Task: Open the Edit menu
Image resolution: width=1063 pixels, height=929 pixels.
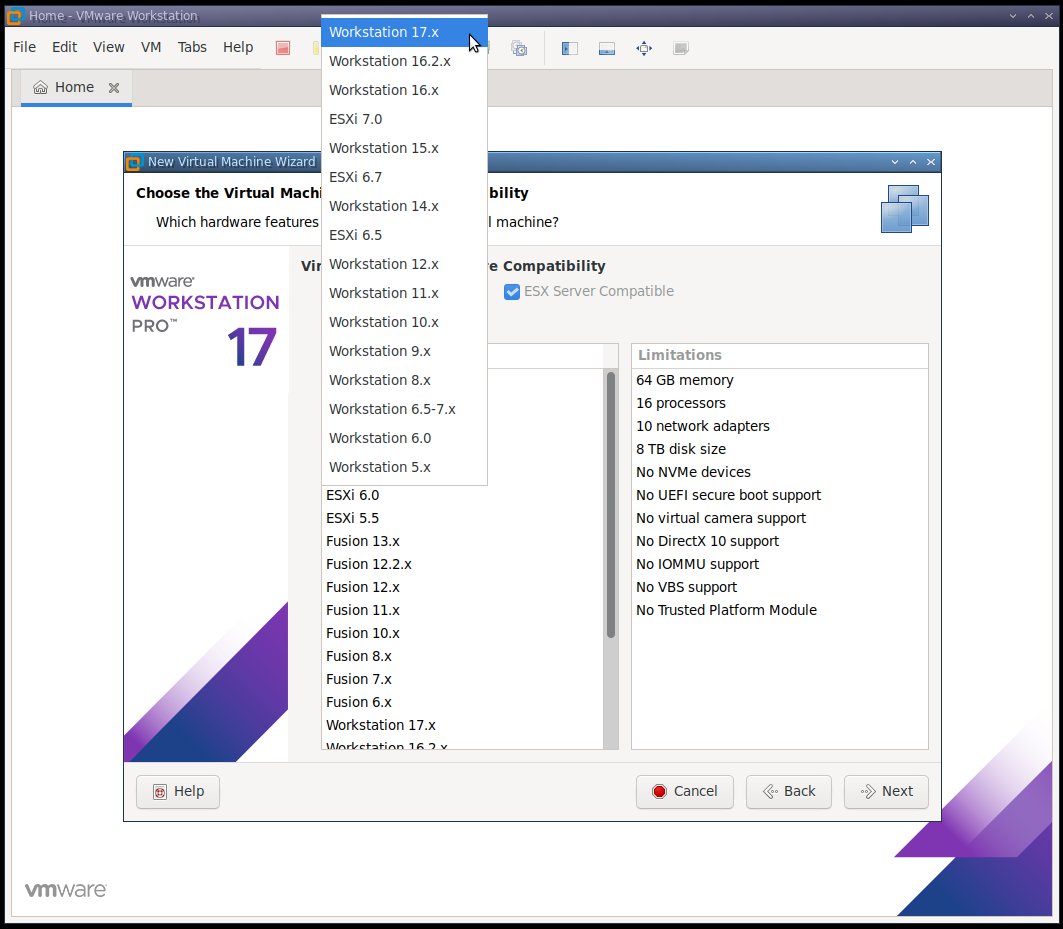Action: tap(64, 47)
